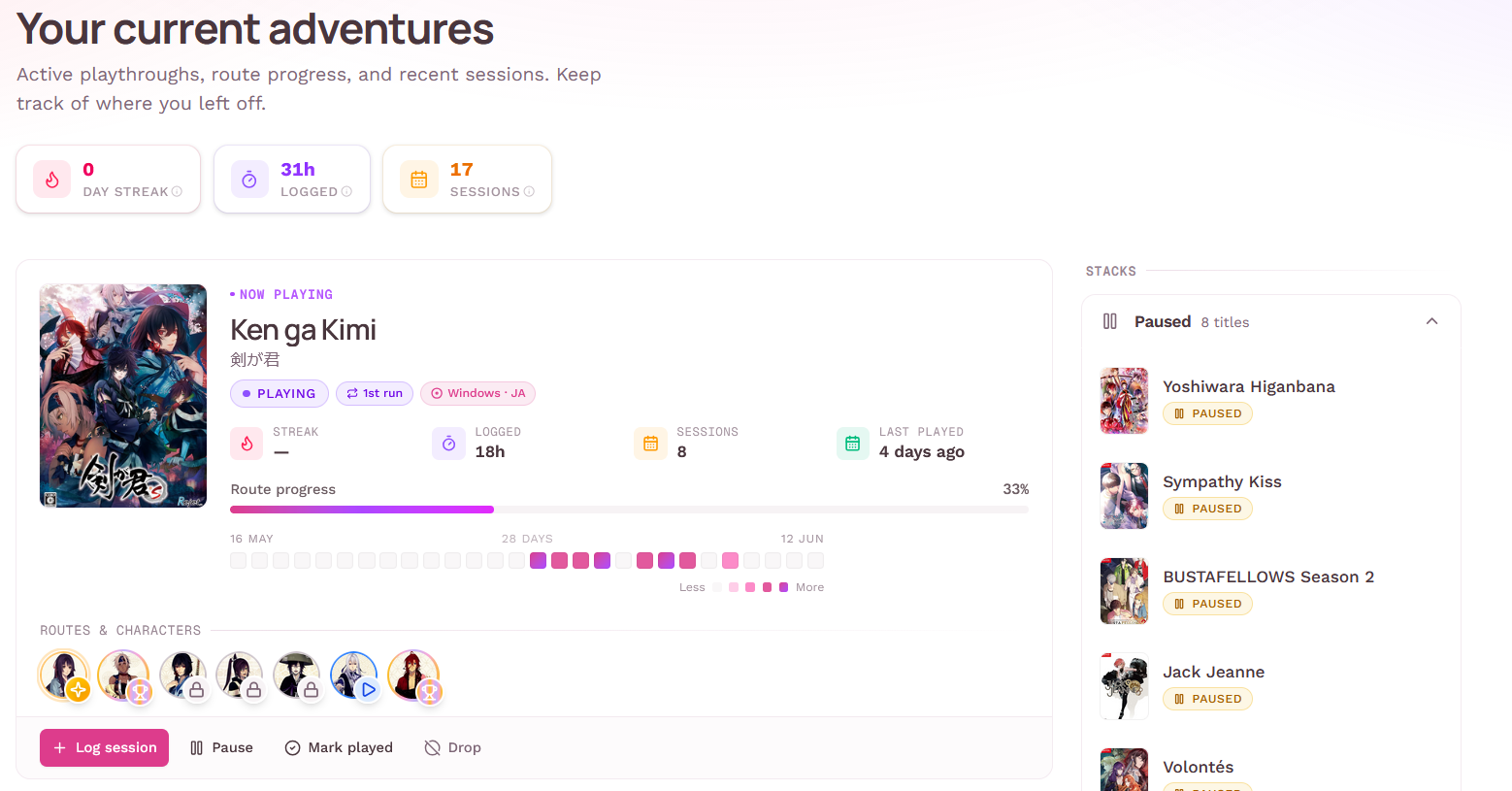
Task: Click the pause icon in the Paused stack header
Action: coord(1110,321)
